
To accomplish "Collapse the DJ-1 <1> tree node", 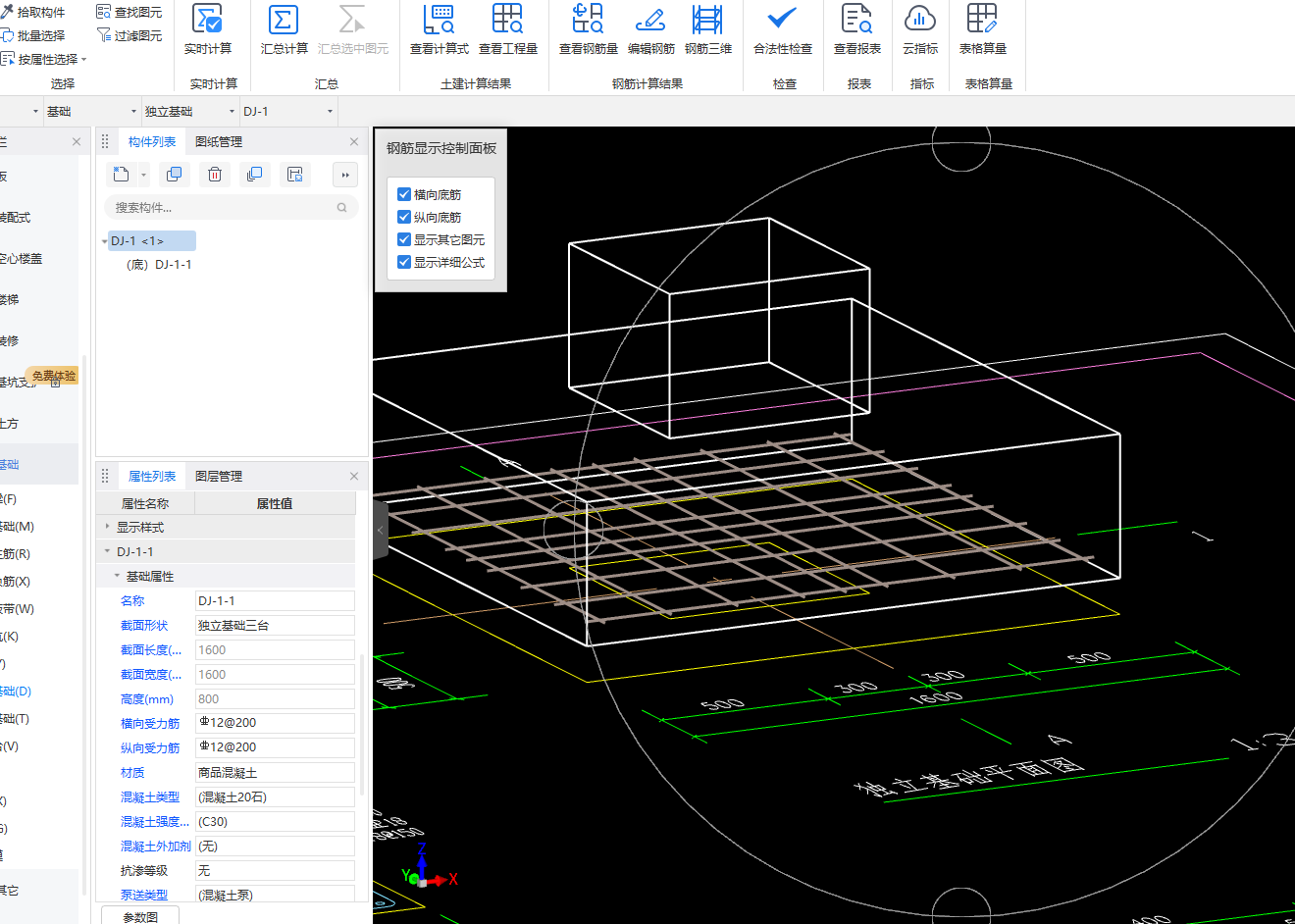I will click(x=104, y=241).
